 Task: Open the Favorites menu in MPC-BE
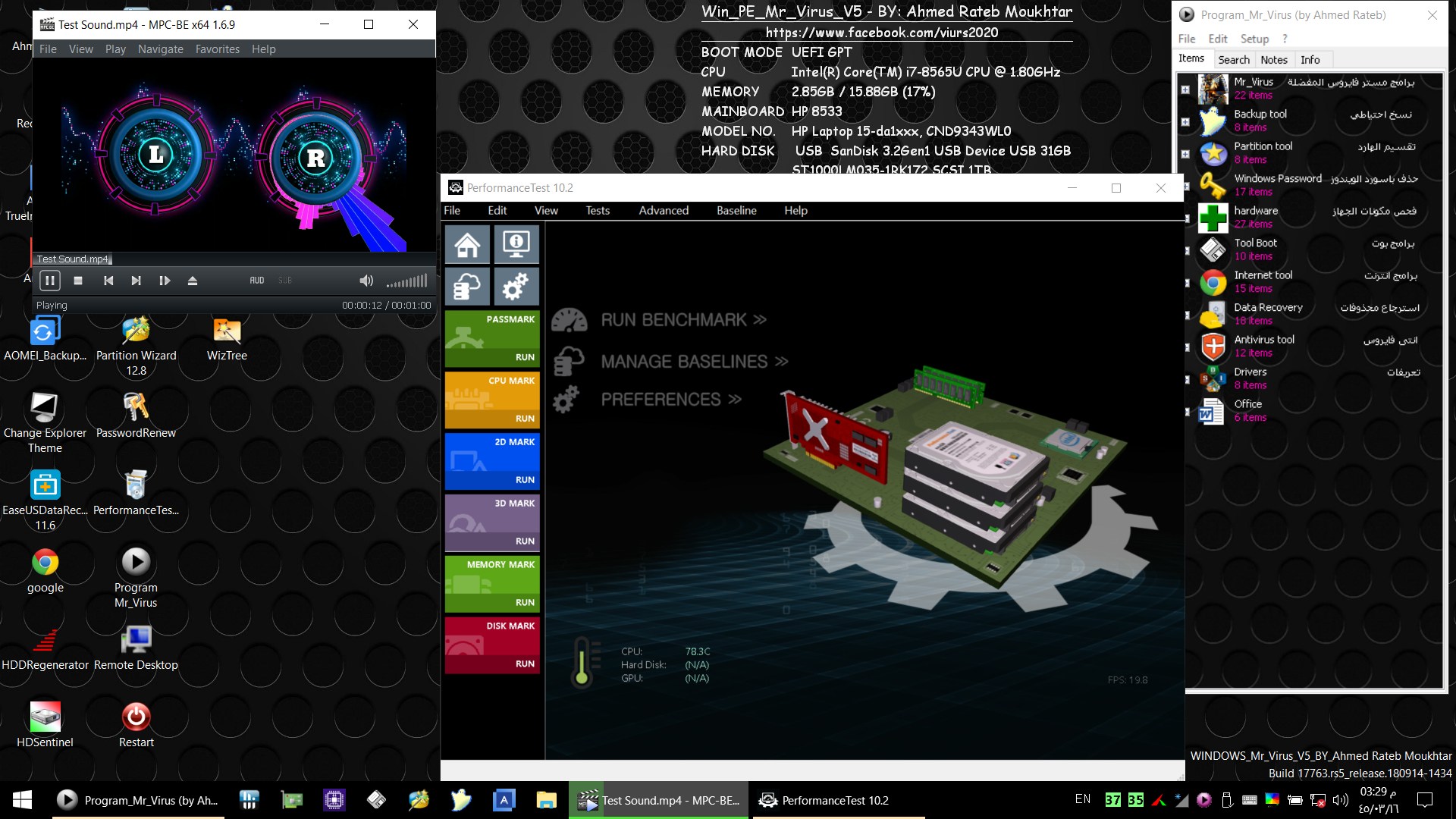click(218, 49)
